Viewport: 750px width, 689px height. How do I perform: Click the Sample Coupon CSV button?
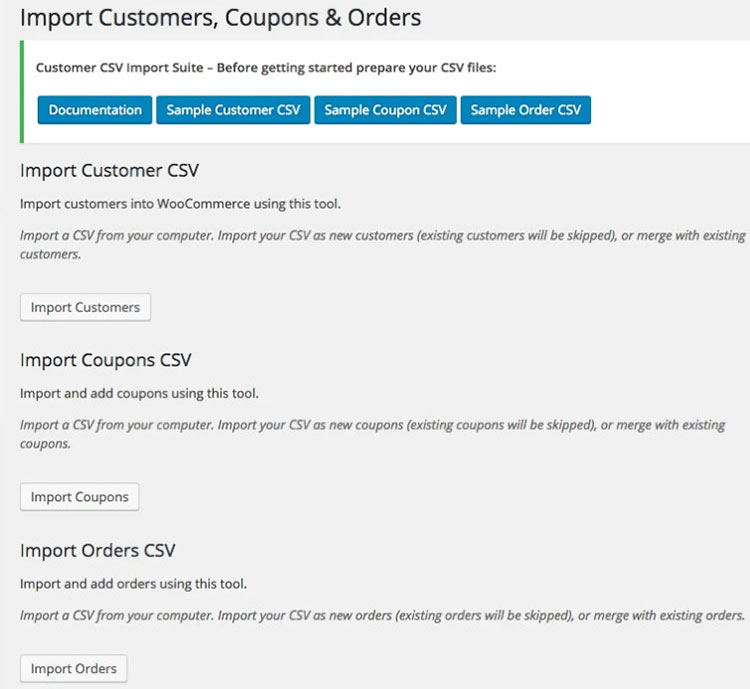[385, 110]
